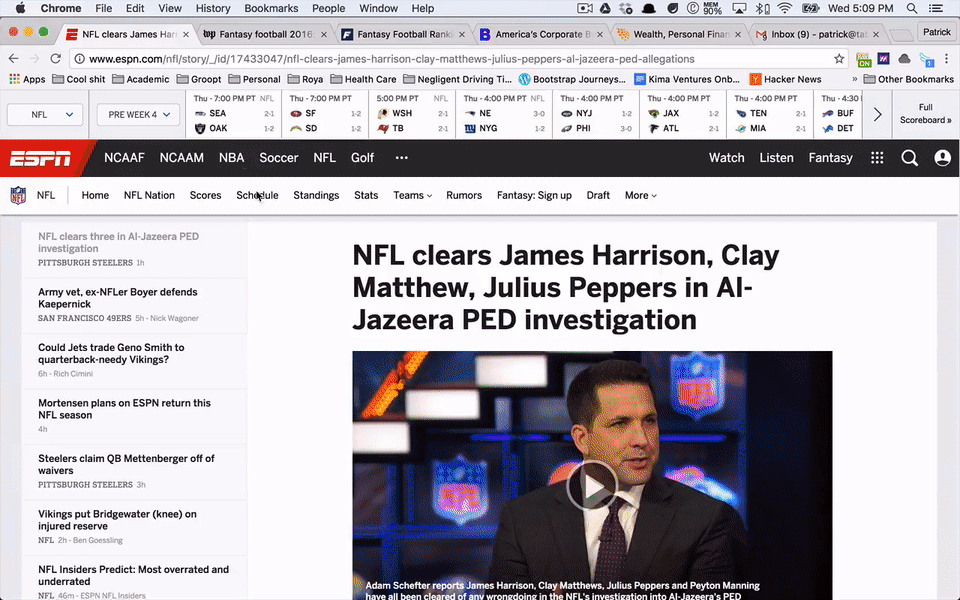Open the People menu
The width and height of the screenshot is (960, 600).
(x=328, y=8)
